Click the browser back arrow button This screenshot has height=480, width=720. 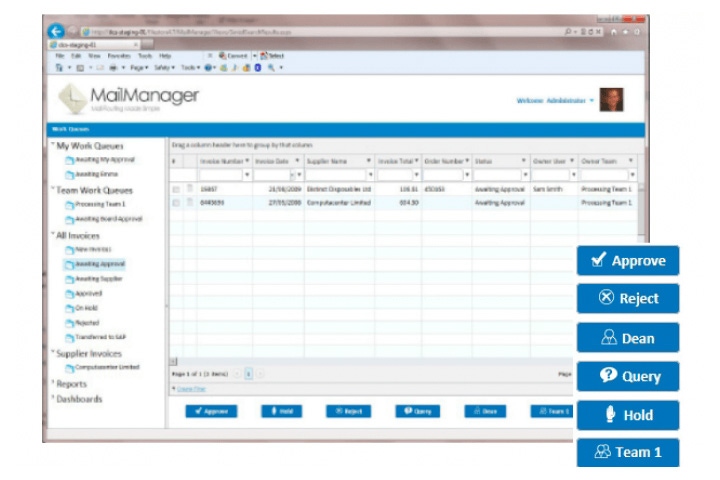point(56,31)
